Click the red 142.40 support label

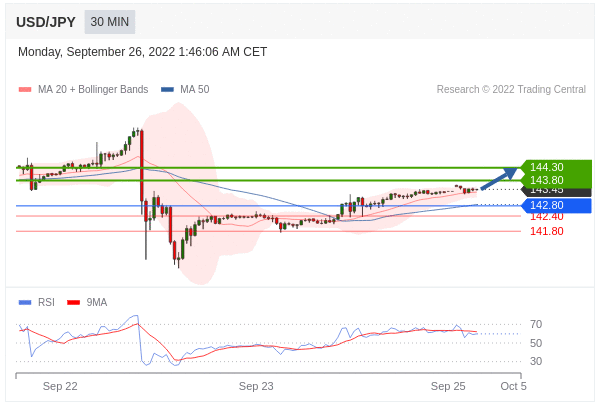(547, 217)
